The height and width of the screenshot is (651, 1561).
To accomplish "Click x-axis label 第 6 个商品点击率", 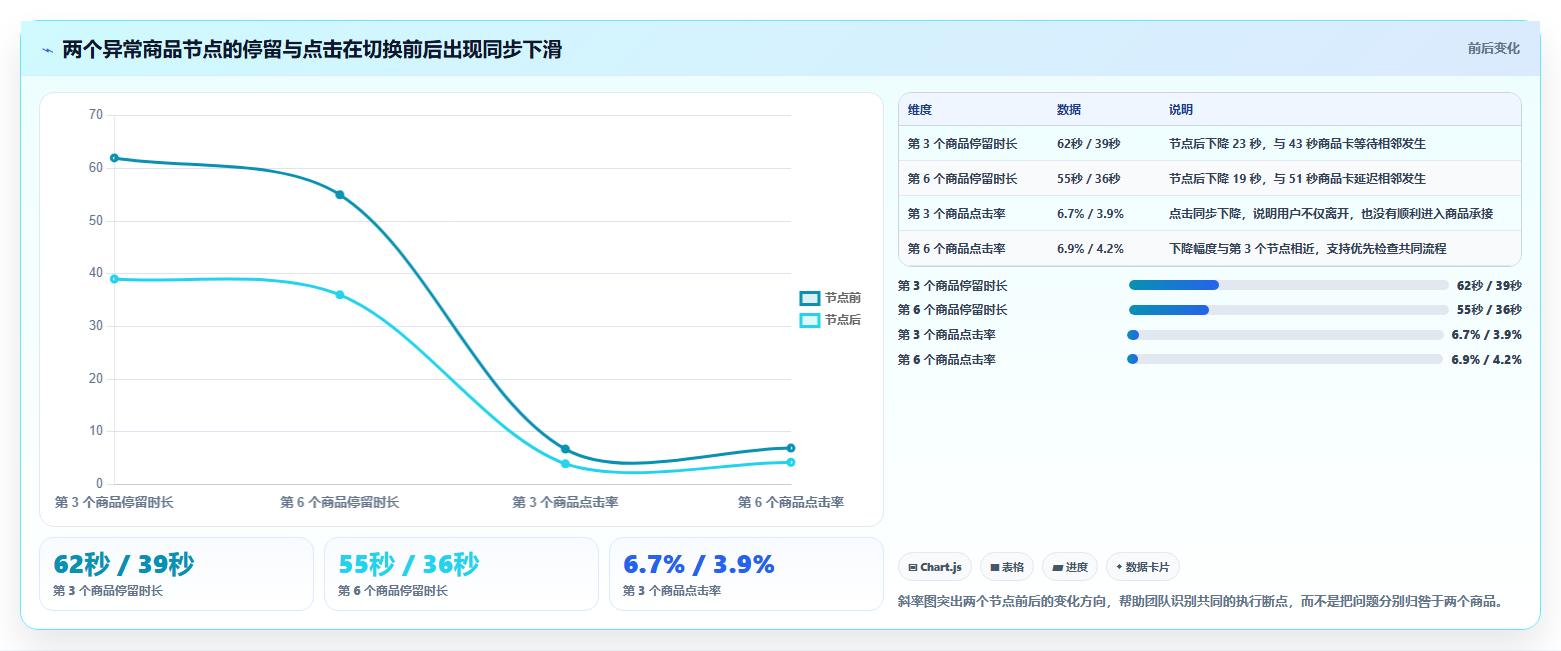I will pyautogui.click(x=791, y=502).
